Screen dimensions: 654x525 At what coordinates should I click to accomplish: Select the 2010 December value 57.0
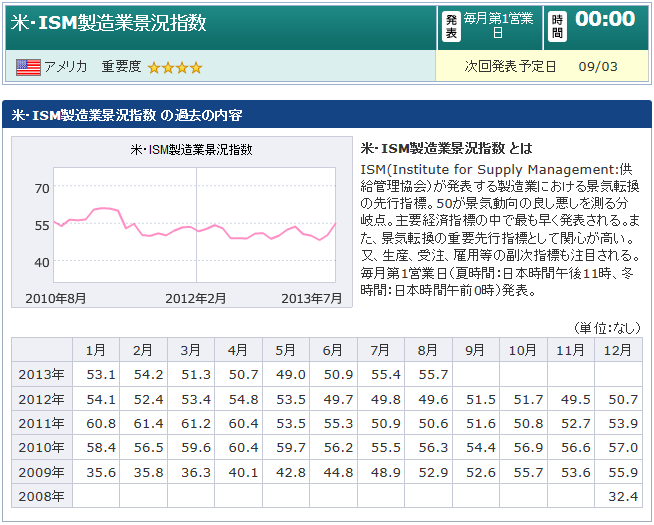(623, 448)
